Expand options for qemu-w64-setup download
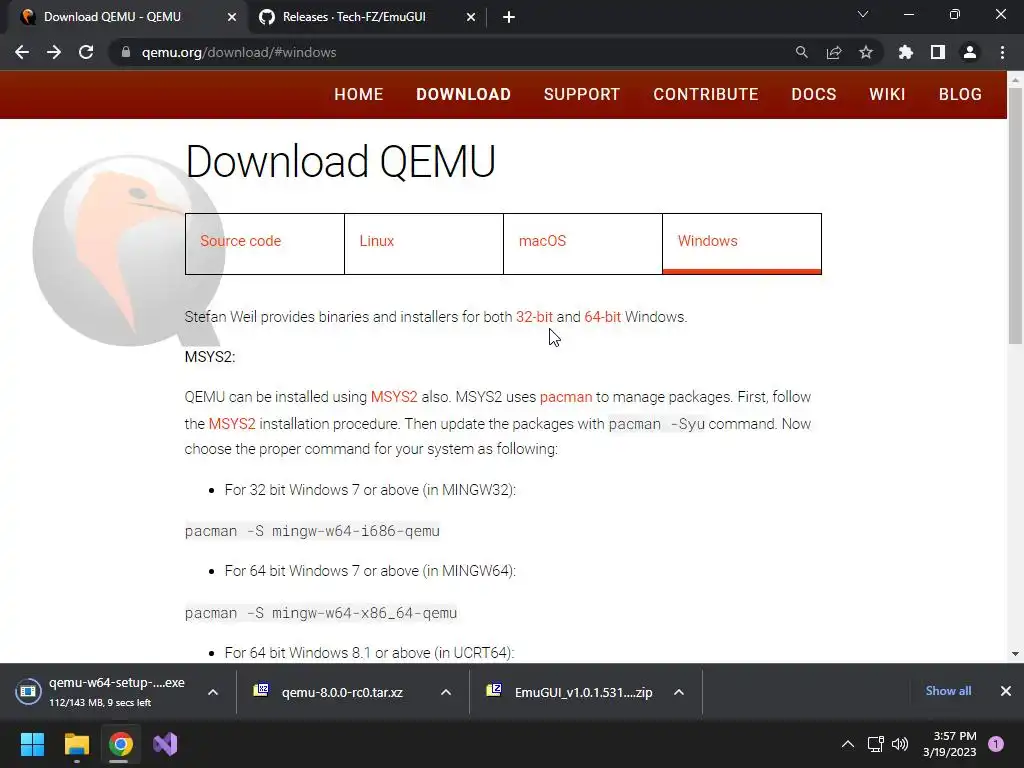Viewport: 1024px width, 768px height. pyautogui.click(x=213, y=692)
